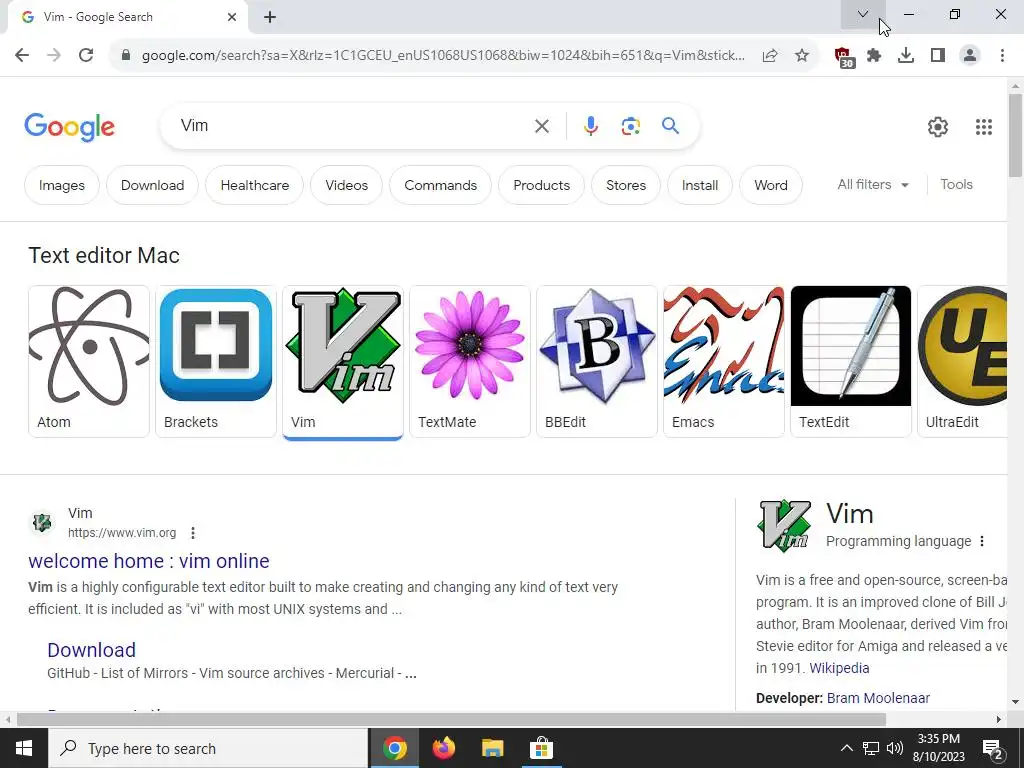Open the Bram Moolenaar developer link
Screen dimensions: 1024x768
878,698
